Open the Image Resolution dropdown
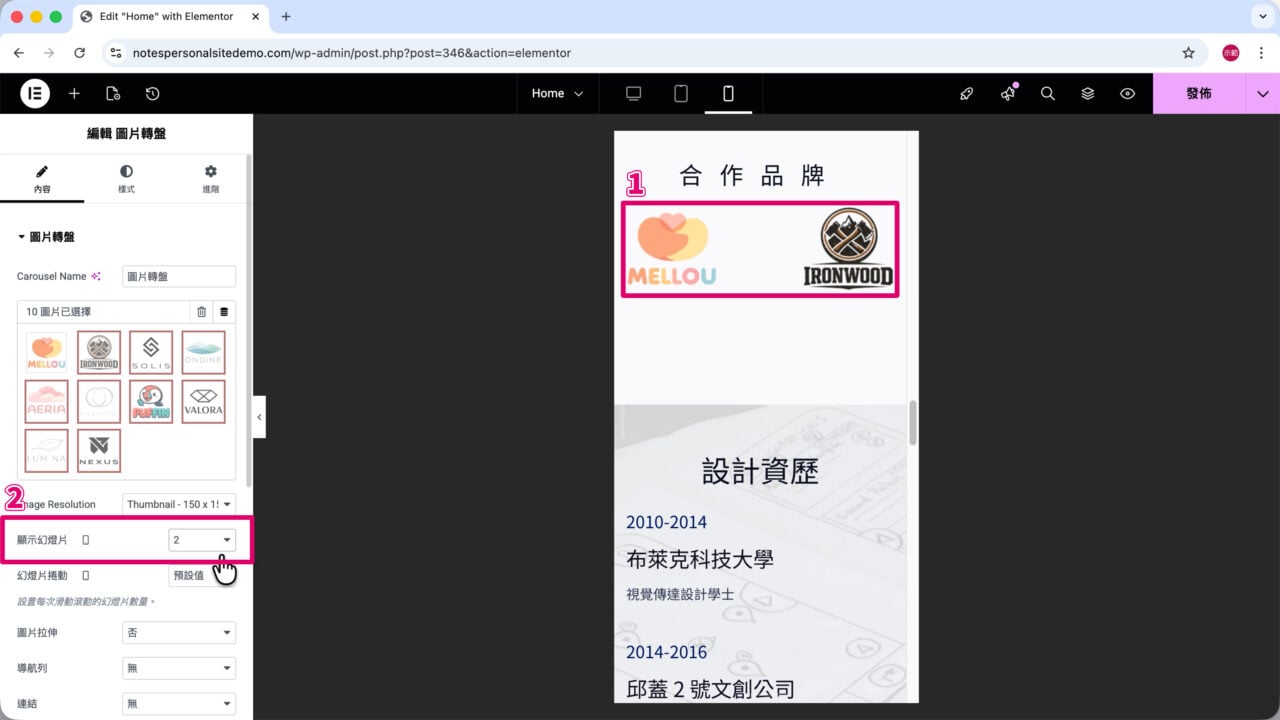Viewport: 1280px width, 720px height. (179, 504)
